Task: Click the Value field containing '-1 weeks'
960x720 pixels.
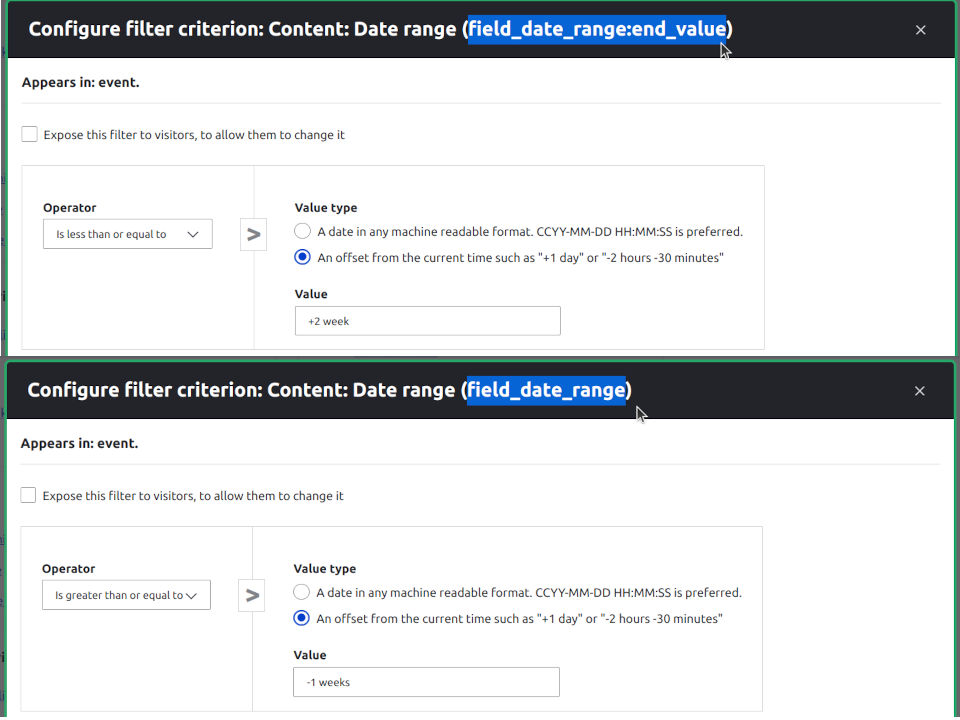Action: point(426,683)
